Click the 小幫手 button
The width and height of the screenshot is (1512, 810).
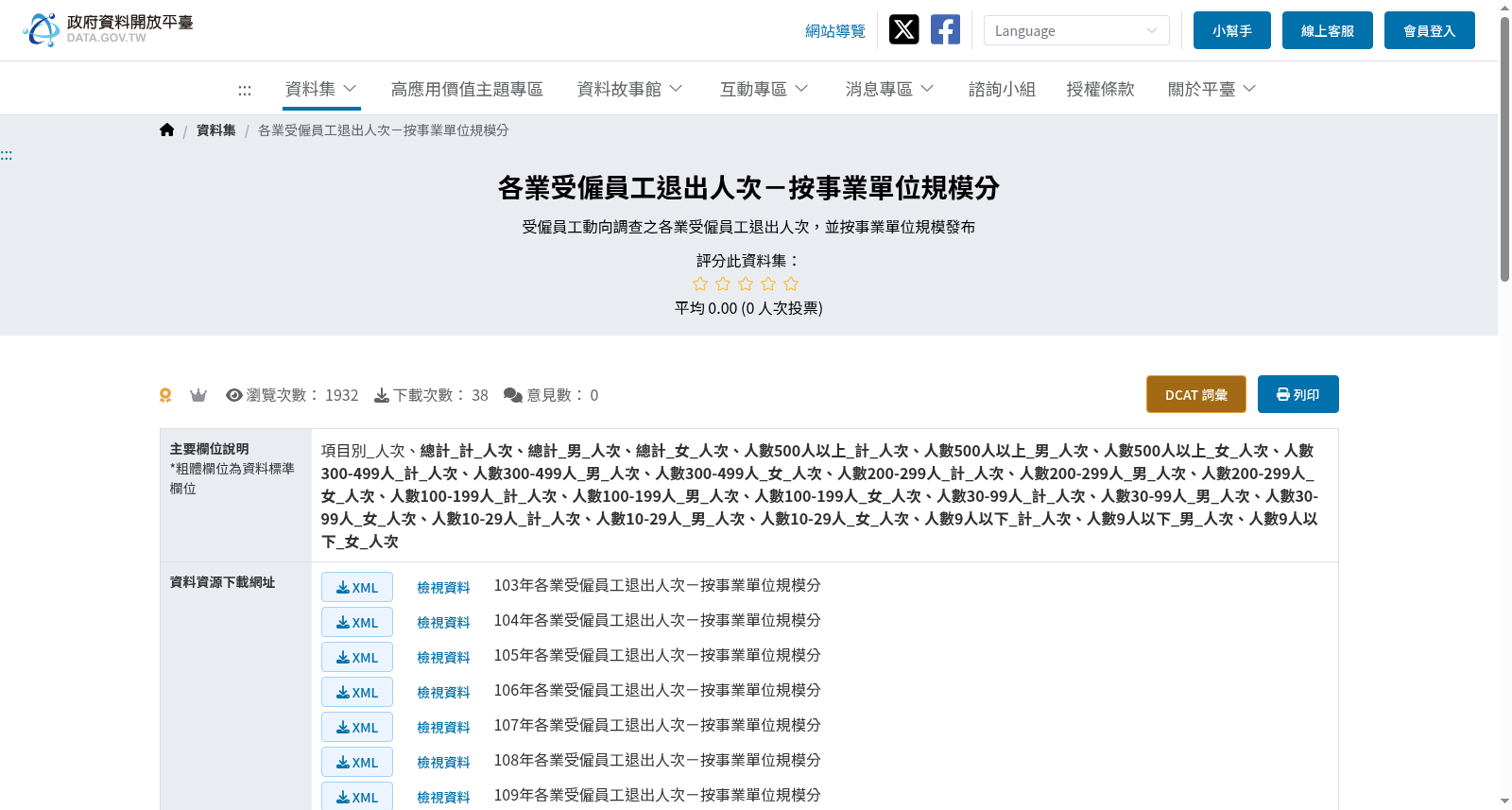point(1232,30)
